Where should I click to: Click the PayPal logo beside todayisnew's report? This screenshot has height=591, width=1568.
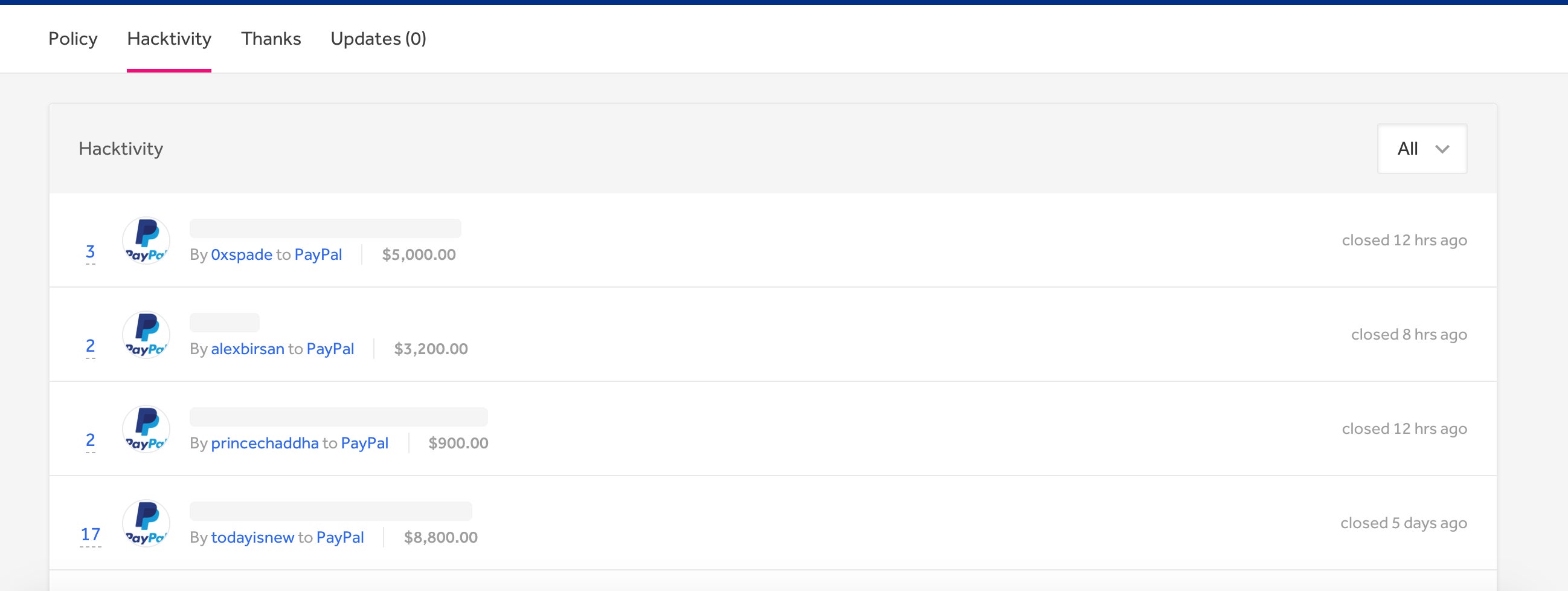[146, 523]
